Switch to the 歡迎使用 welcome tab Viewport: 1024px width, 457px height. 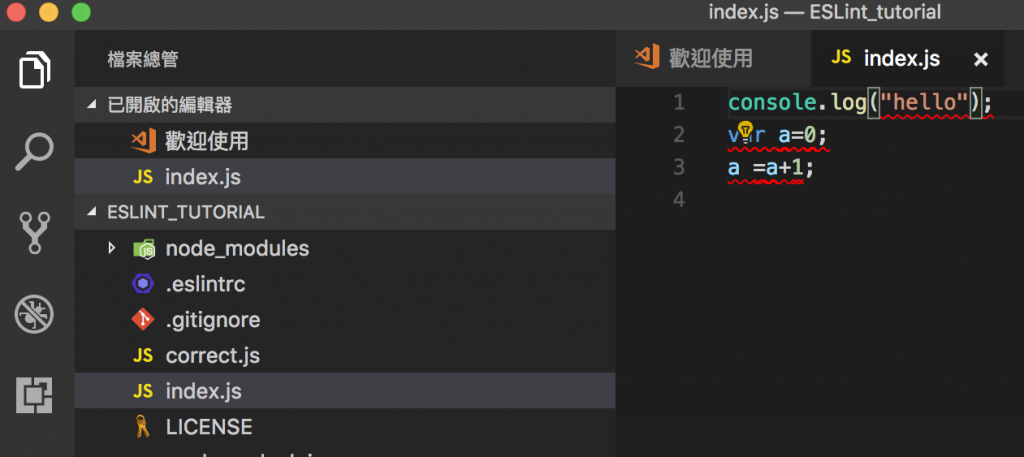713,58
